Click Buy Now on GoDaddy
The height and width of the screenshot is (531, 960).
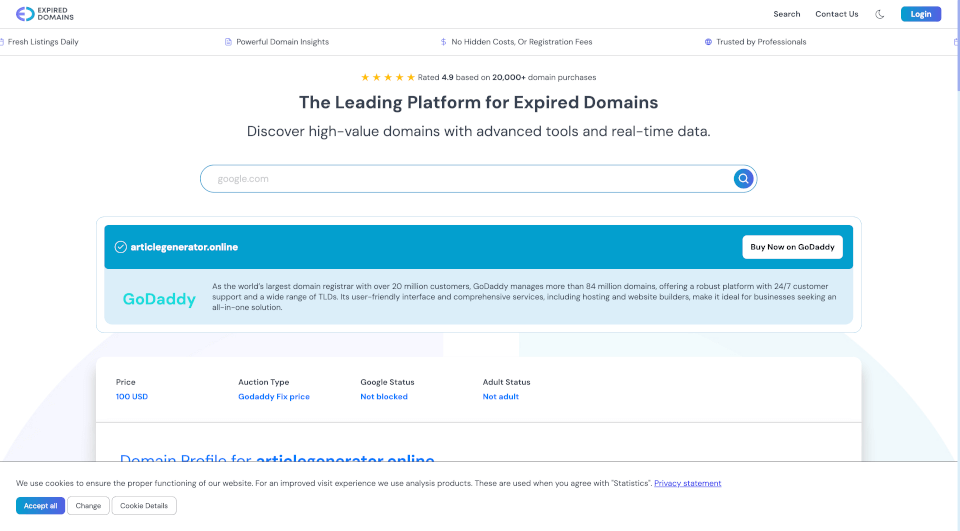coord(792,247)
